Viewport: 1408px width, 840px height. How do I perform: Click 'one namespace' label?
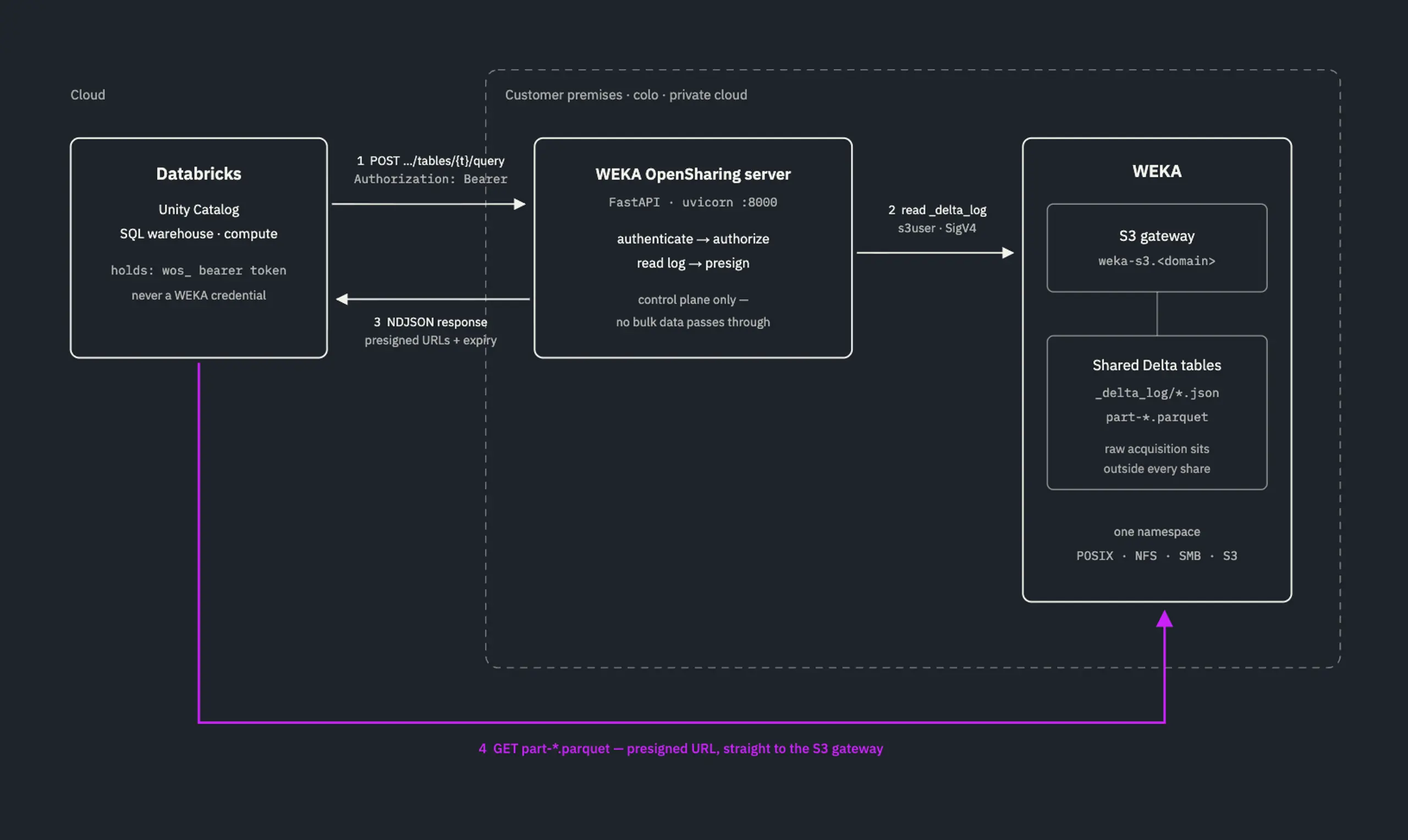point(1157,532)
